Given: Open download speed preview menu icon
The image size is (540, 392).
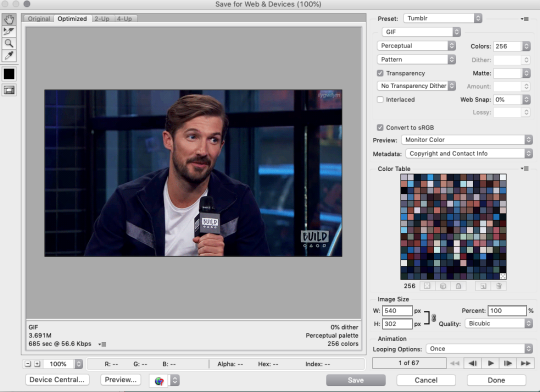Looking at the screenshot, I should 102,344.
